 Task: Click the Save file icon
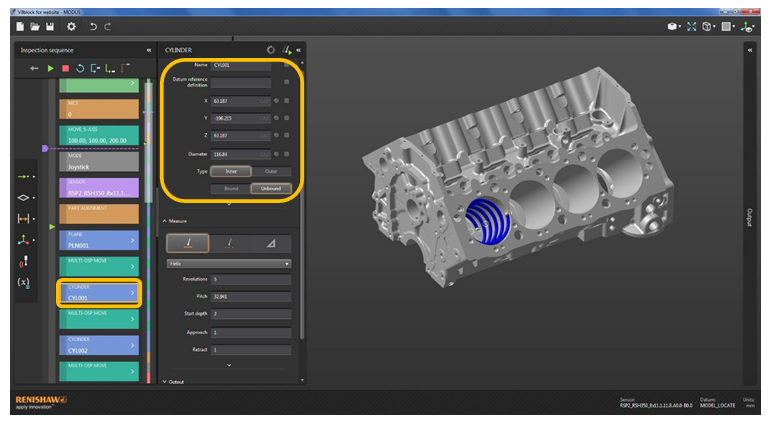pyautogui.click(x=48, y=26)
